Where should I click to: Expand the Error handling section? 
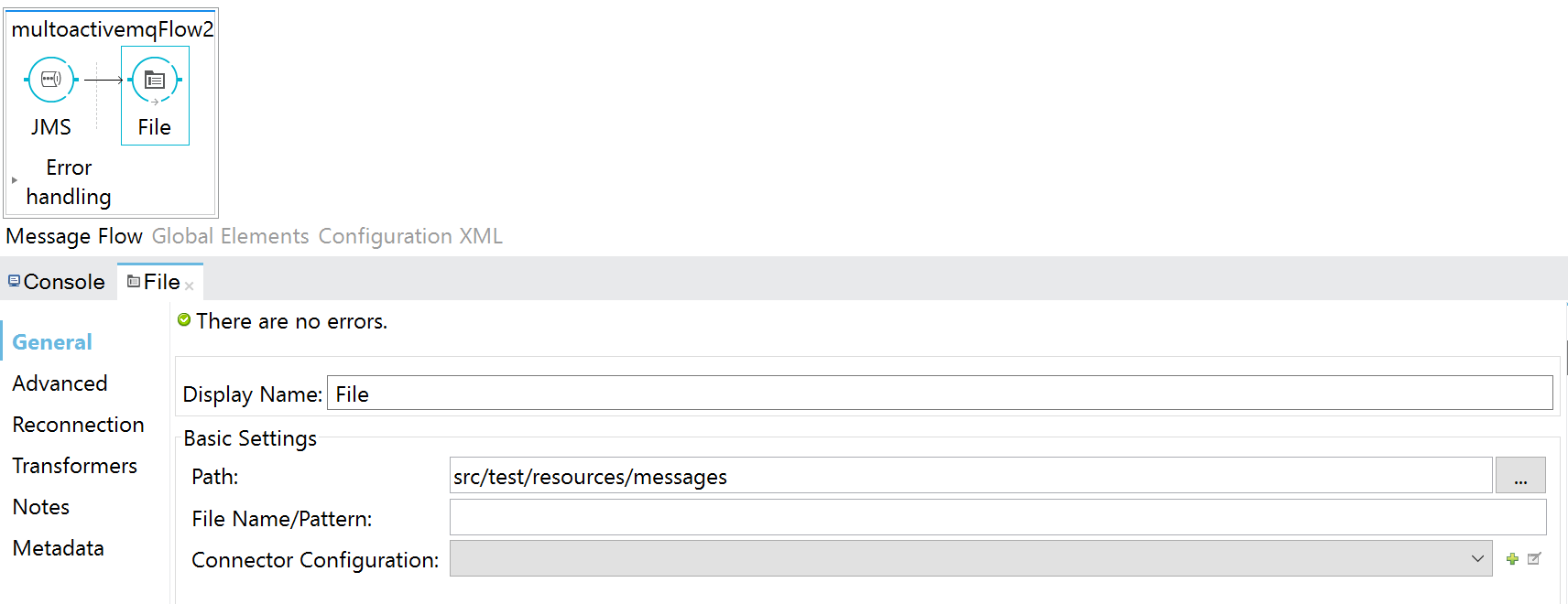pos(15,180)
